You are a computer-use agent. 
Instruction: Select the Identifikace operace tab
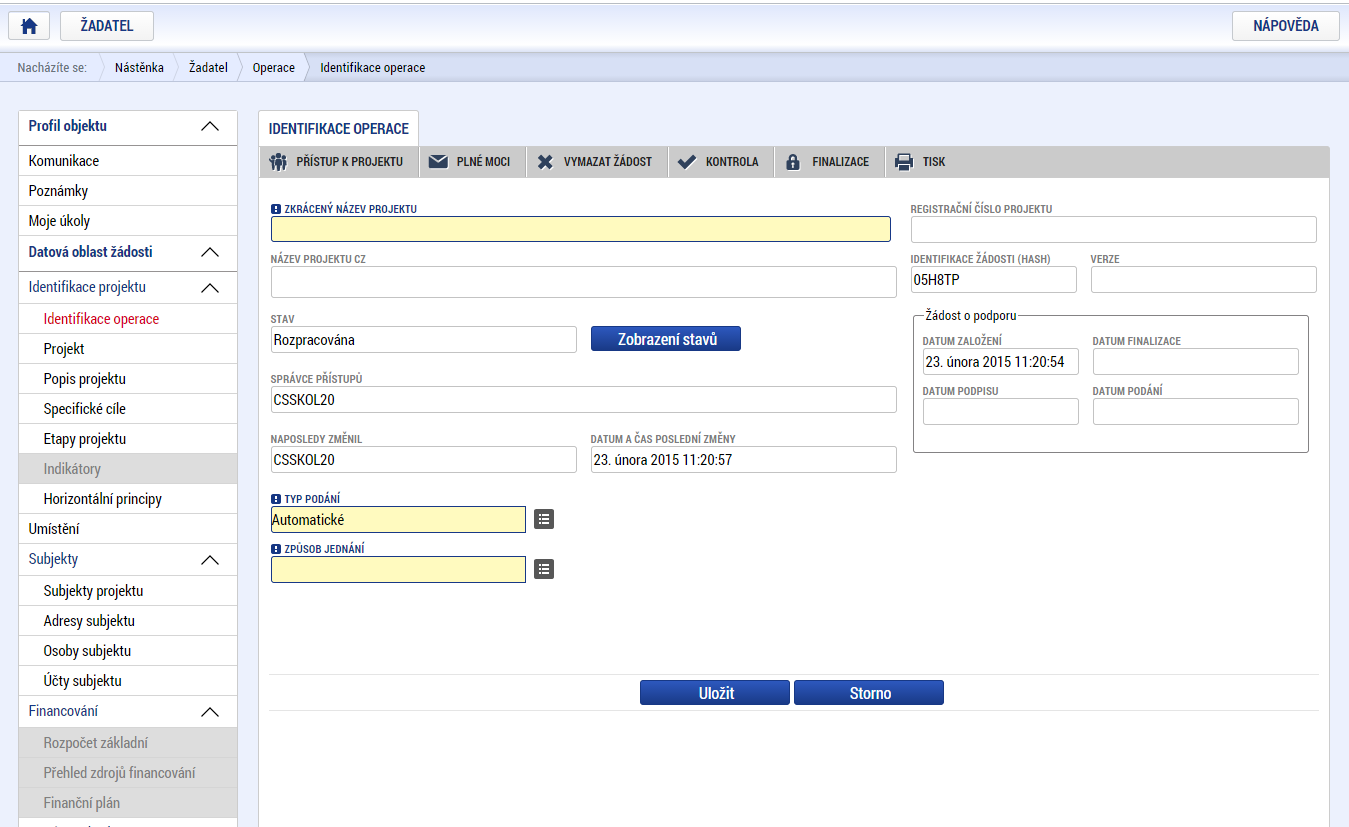(338, 129)
